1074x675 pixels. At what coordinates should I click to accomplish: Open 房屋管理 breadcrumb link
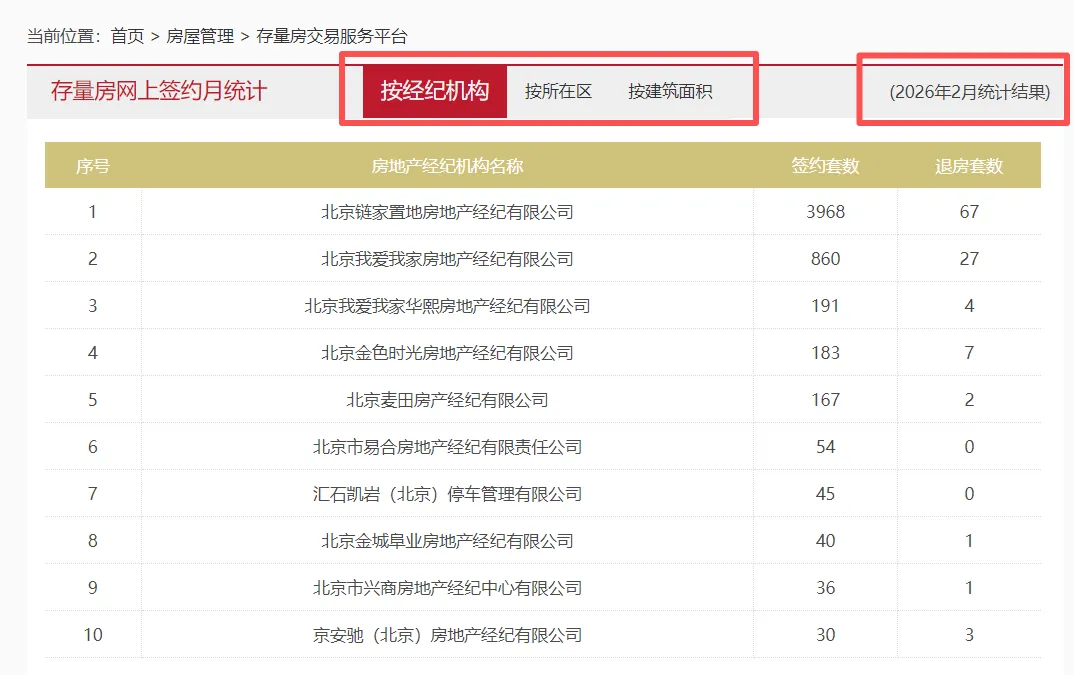tap(200, 36)
